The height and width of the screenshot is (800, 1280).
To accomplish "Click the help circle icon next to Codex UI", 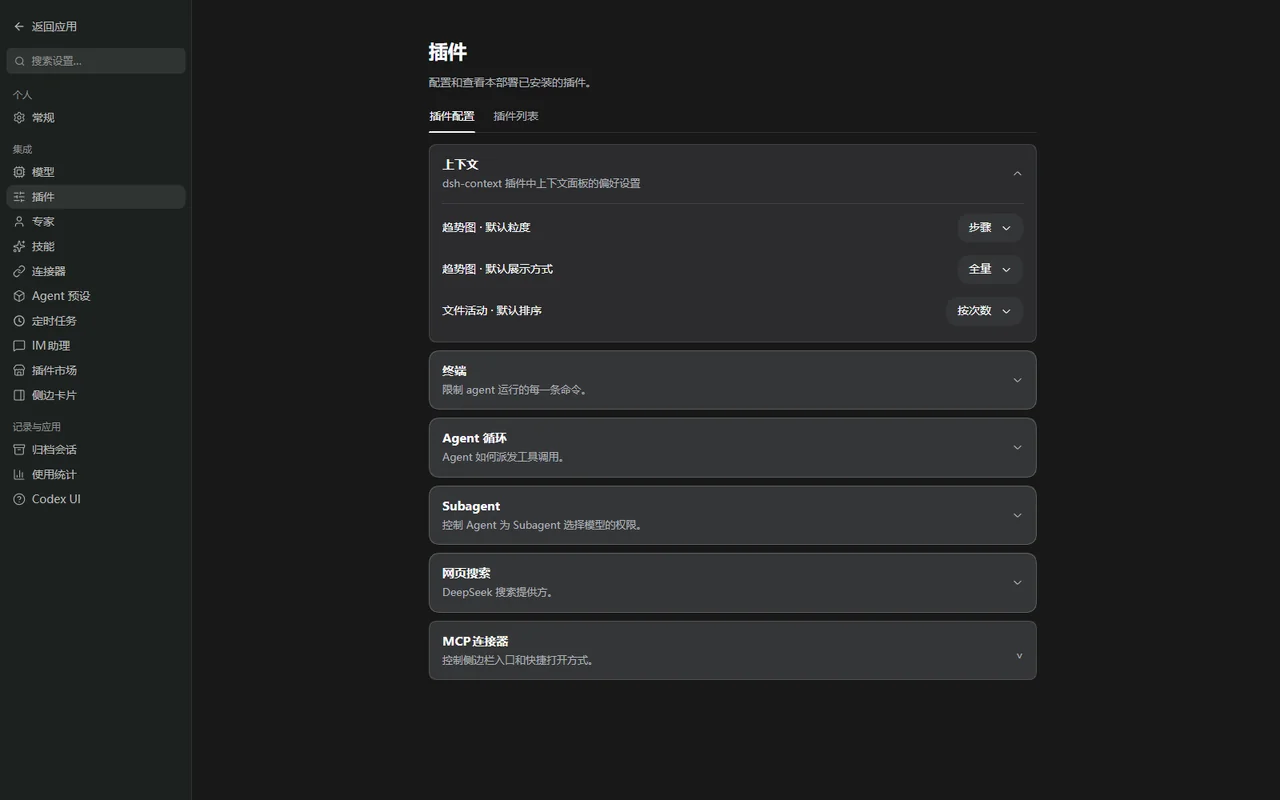I will click(19, 499).
